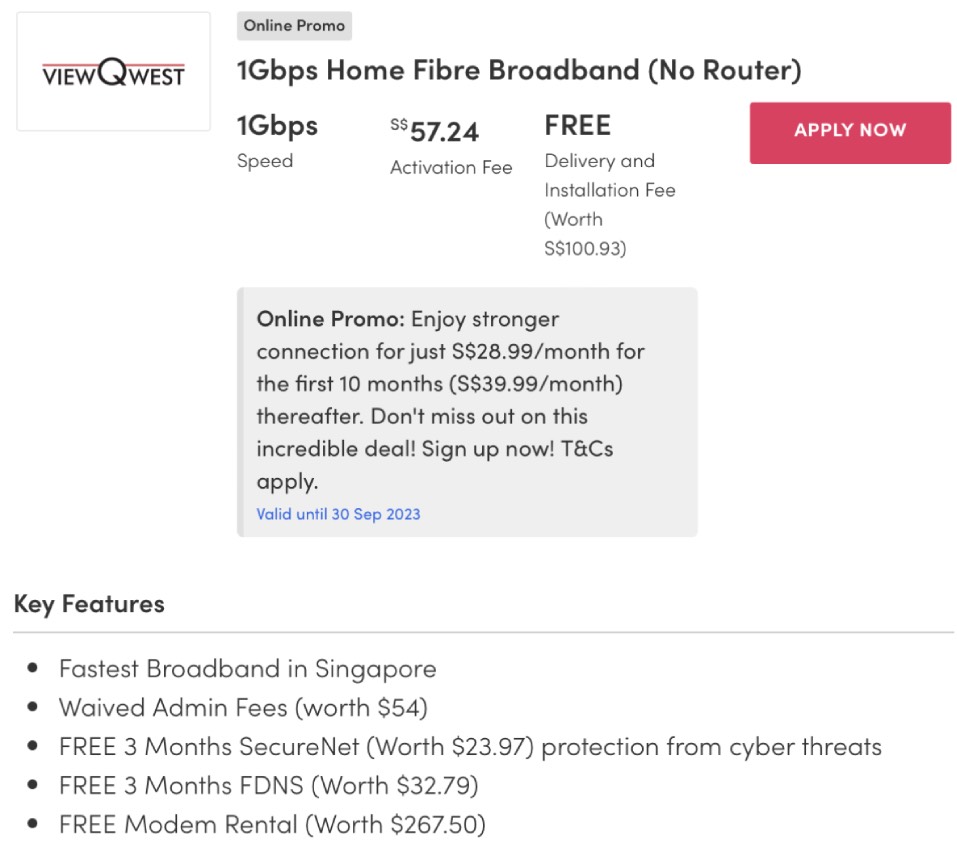
Task: Click the FREE delivery heading
Action: click(577, 126)
